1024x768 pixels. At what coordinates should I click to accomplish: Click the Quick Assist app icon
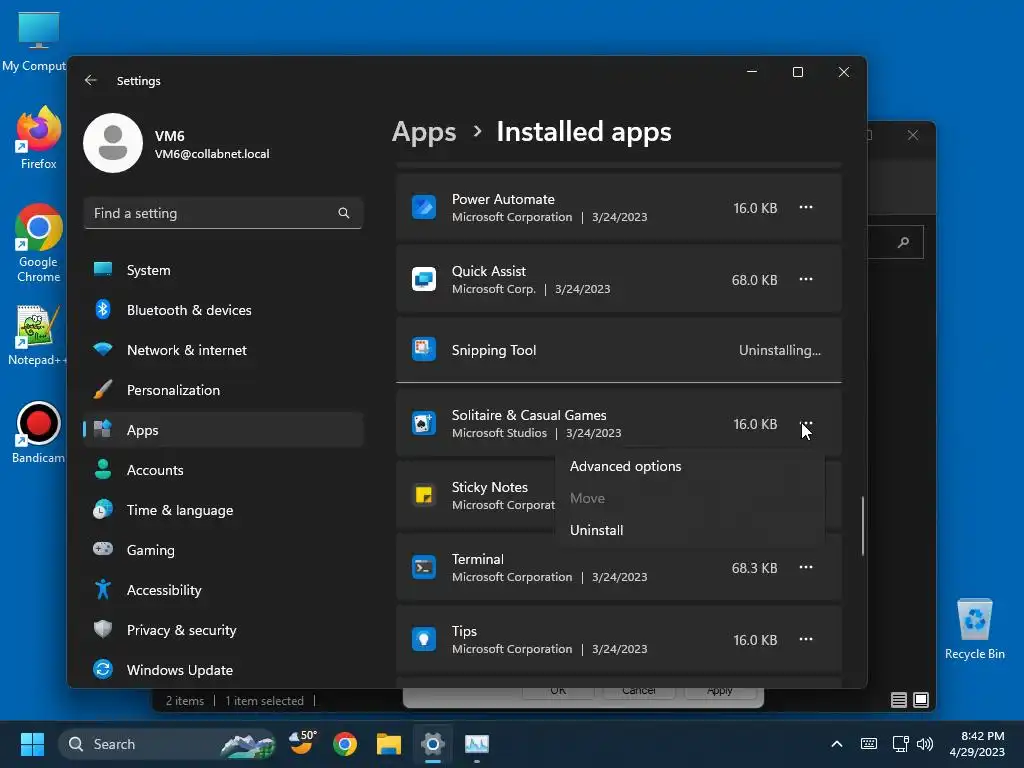(424, 280)
